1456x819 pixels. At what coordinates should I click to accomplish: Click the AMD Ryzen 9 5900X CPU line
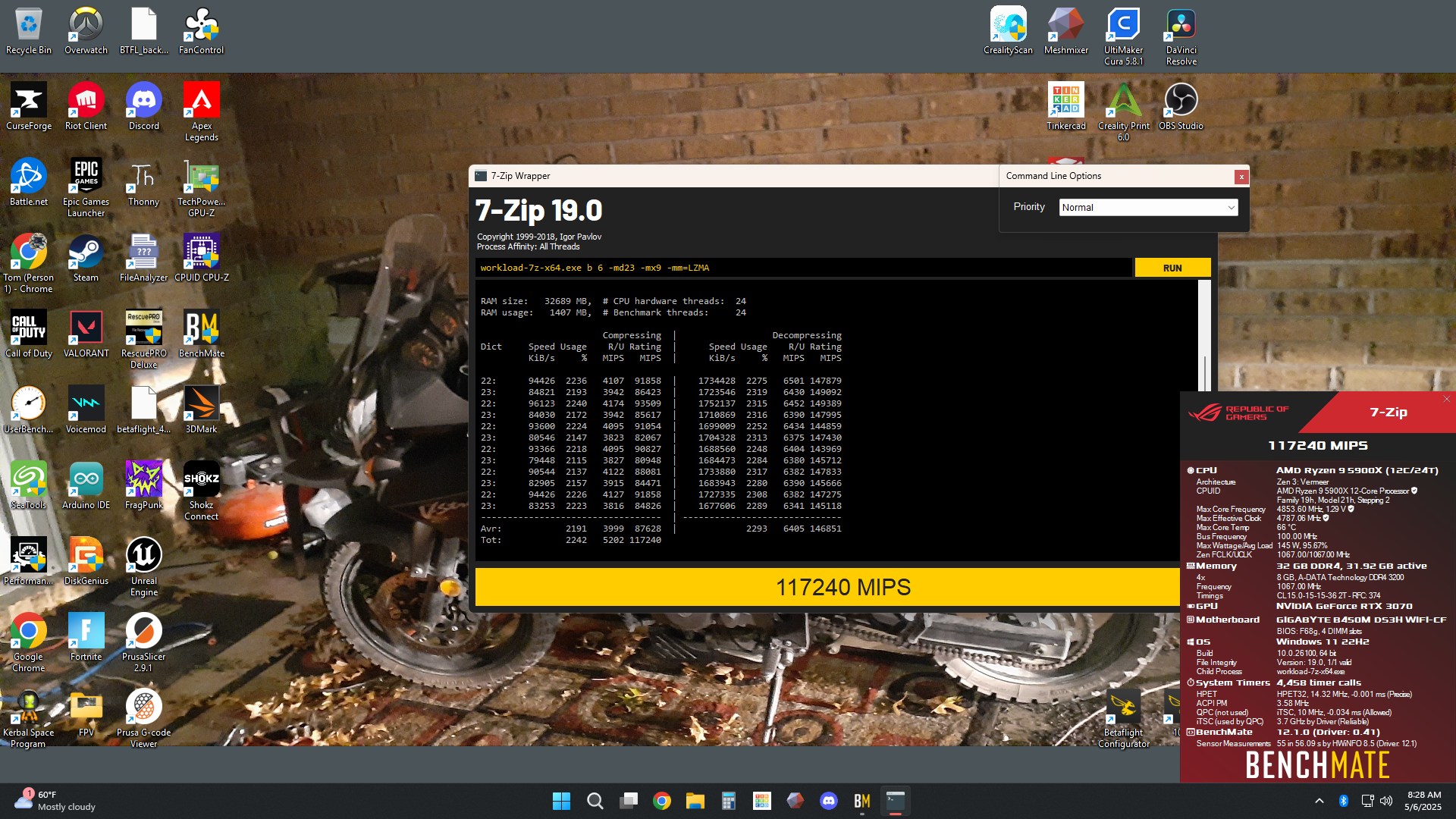(1357, 470)
